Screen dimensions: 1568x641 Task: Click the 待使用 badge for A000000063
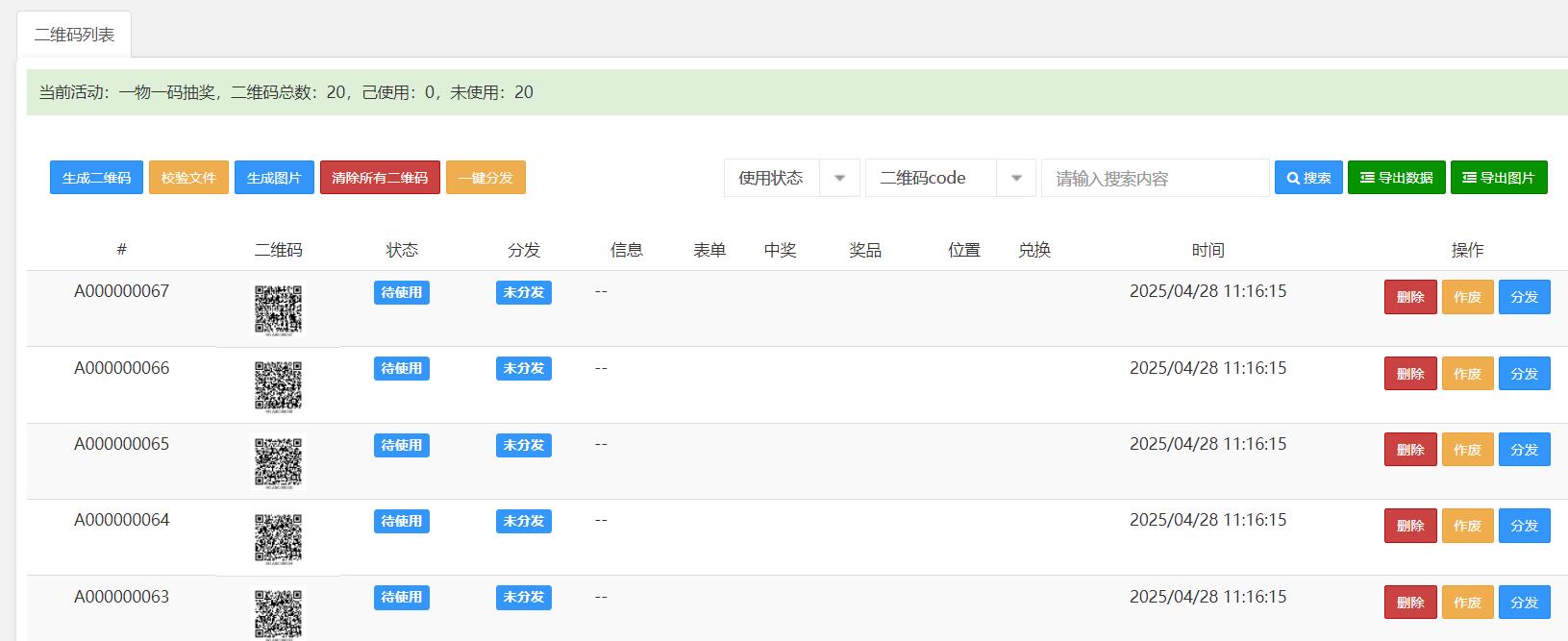[x=402, y=597]
